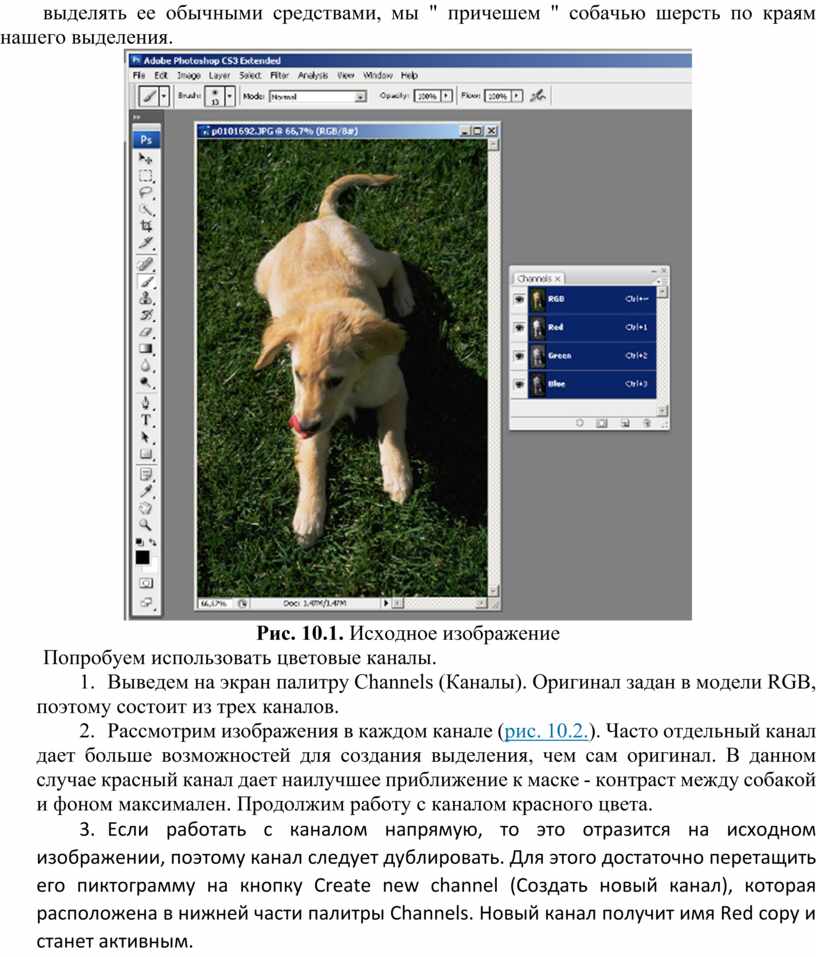Select the Path Selection tool
This screenshot has height=957, width=816.
pos(145,437)
